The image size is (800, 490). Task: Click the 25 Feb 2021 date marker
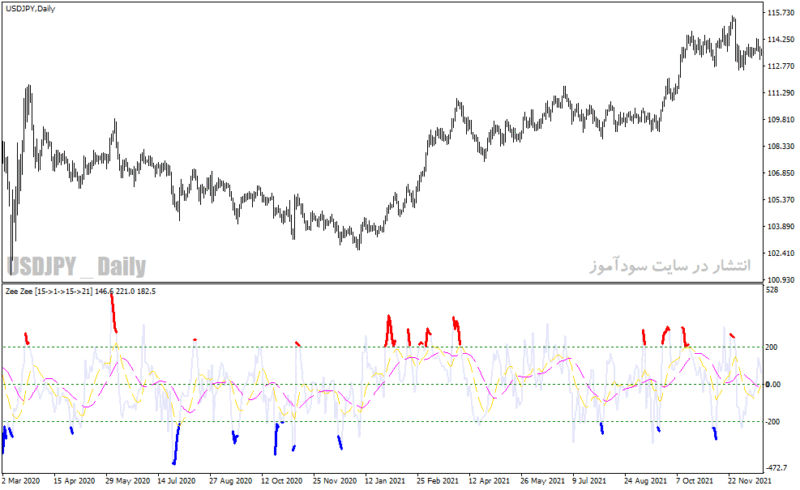click(x=437, y=481)
